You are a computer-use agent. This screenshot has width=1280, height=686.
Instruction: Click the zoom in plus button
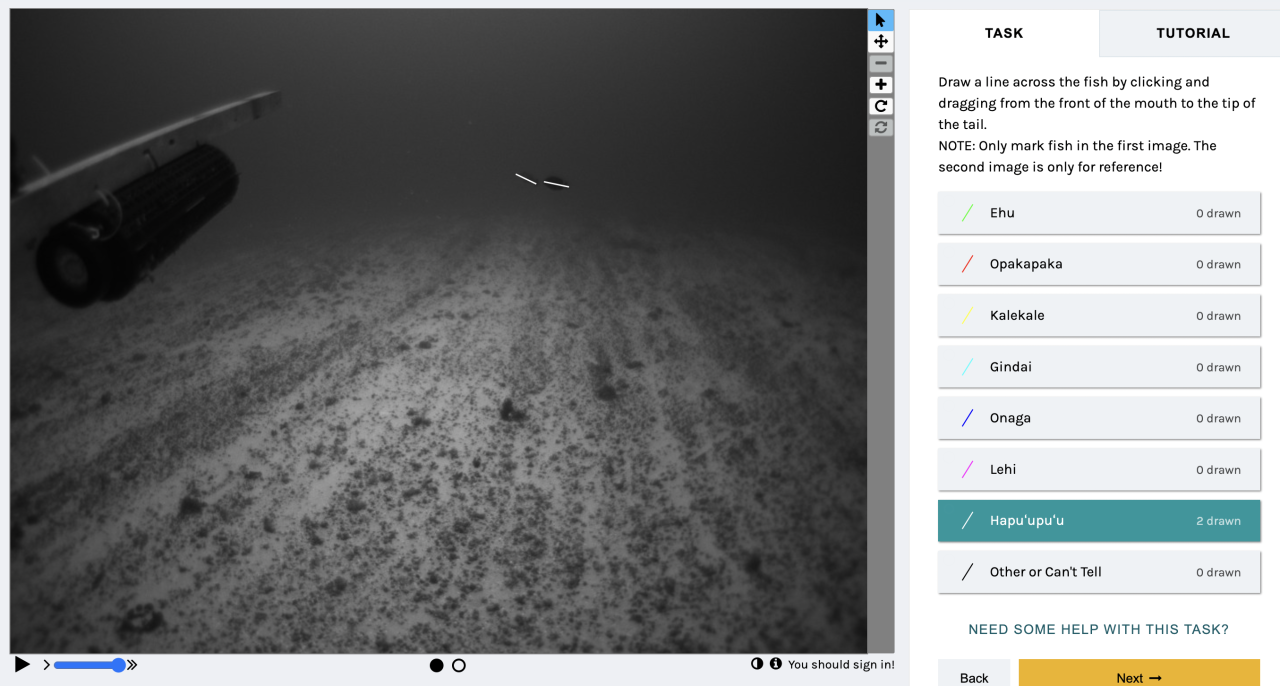tap(880, 85)
